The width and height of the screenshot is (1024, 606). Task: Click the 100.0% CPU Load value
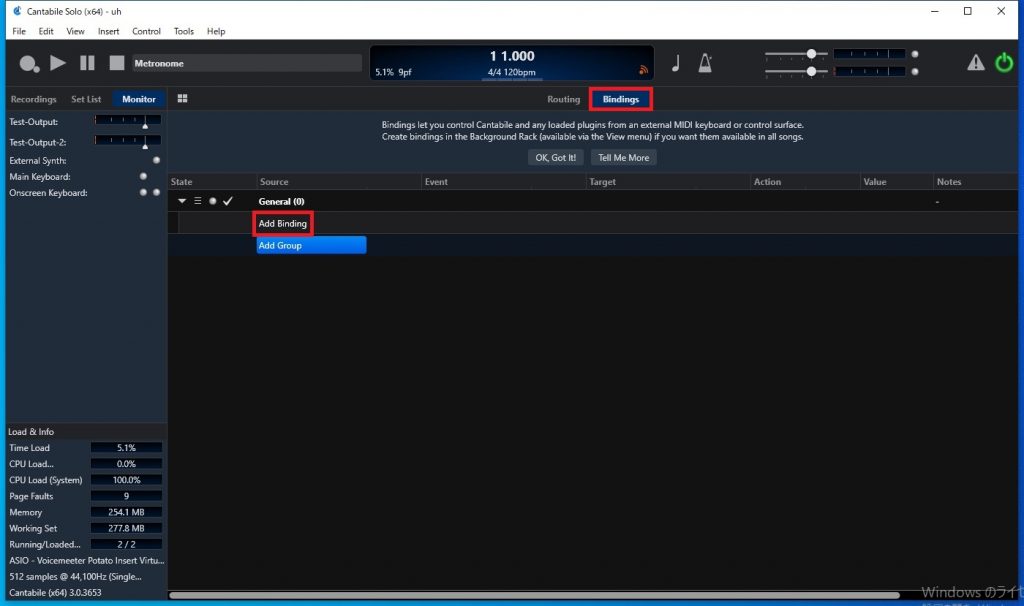126,480
